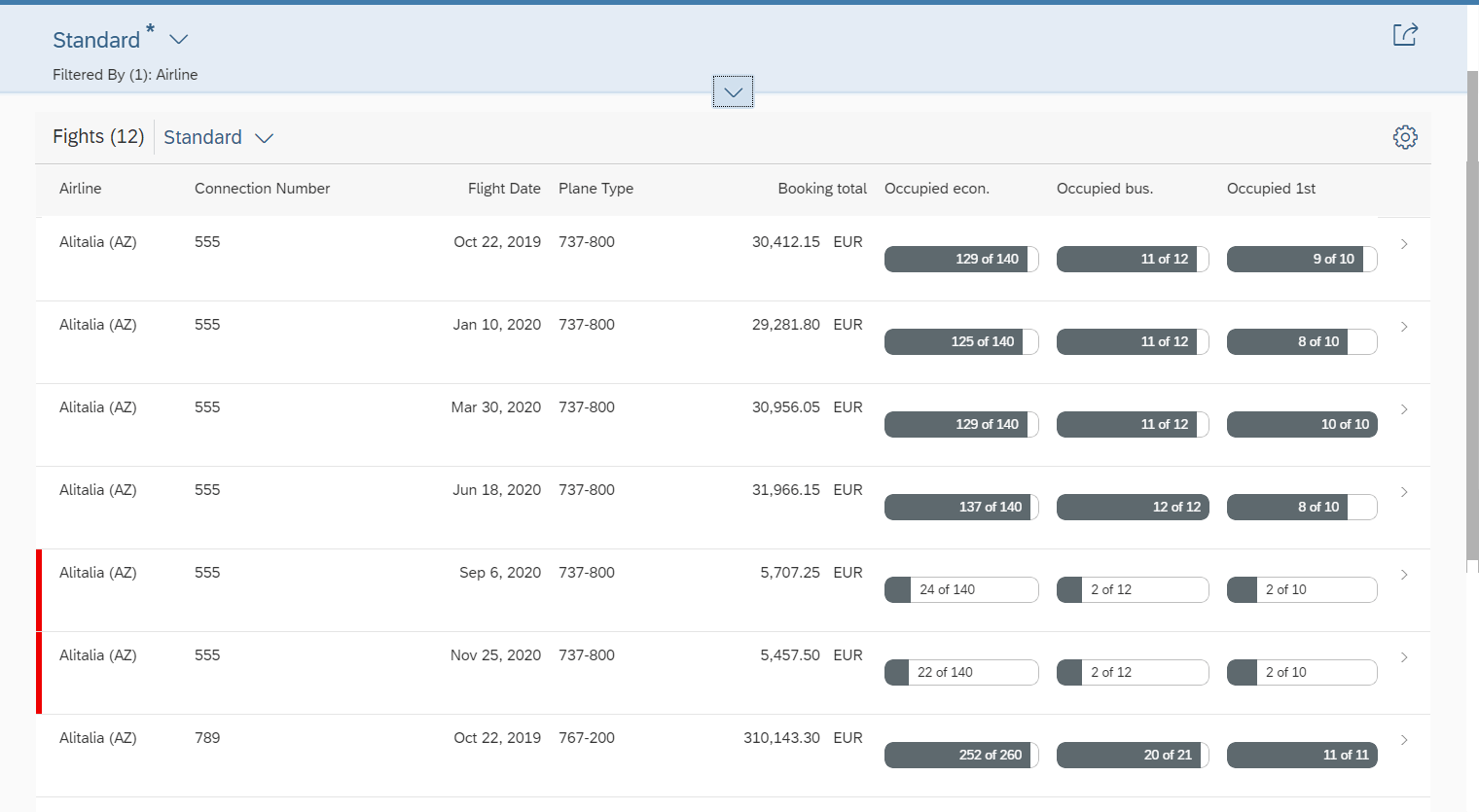Click the 24 of 140 occupancy indicator
Image resolution: width=1479 pixels, height=812 pixels.
pos(961,589)
